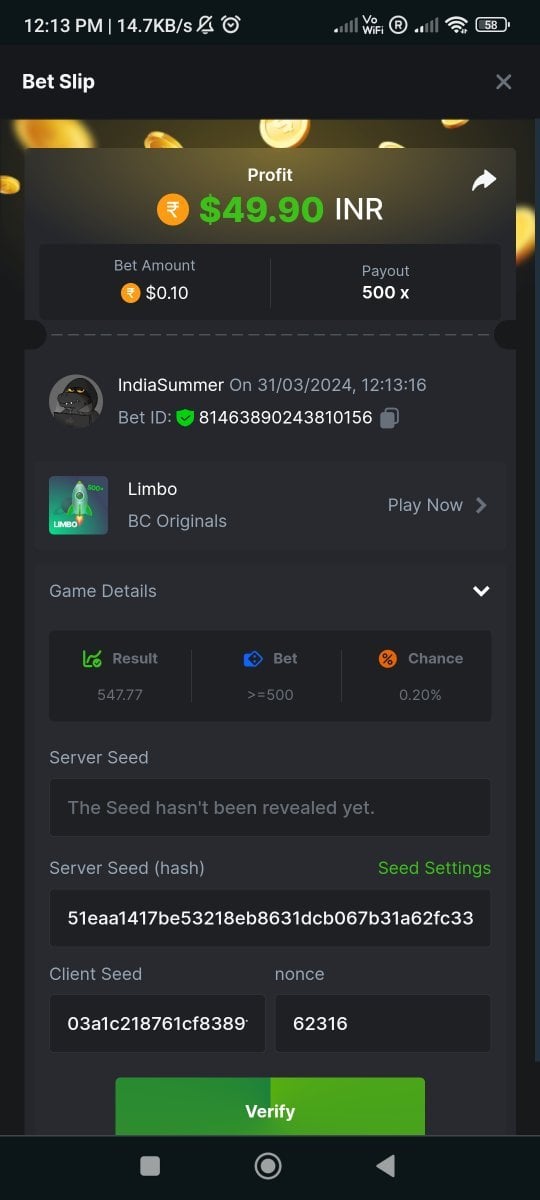Copy the Bet ID with copy icon
The height and width of the screenshot is (1200, 540).
(x=390, y=418)
